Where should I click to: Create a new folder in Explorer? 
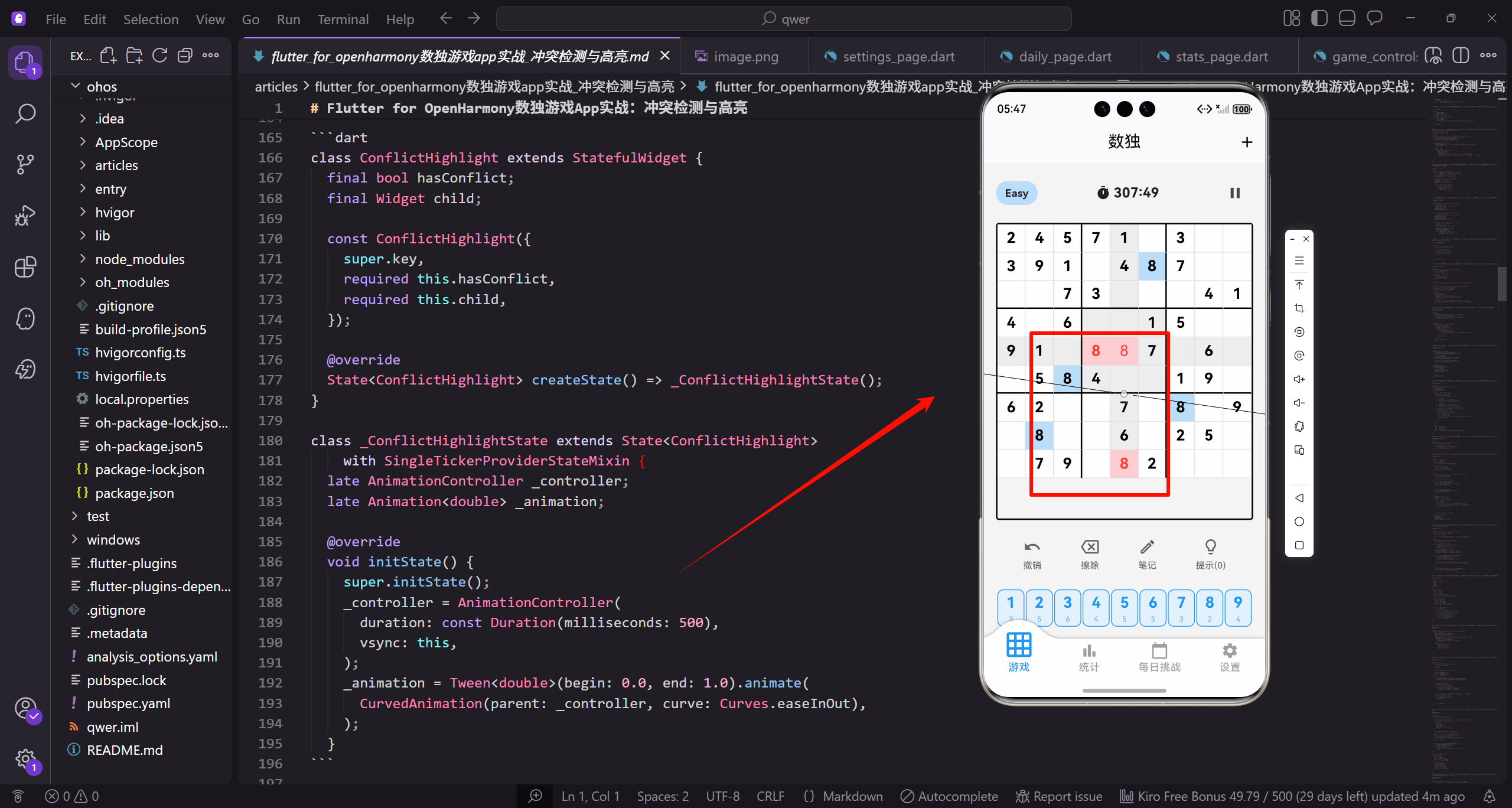(x=134, y=56)
